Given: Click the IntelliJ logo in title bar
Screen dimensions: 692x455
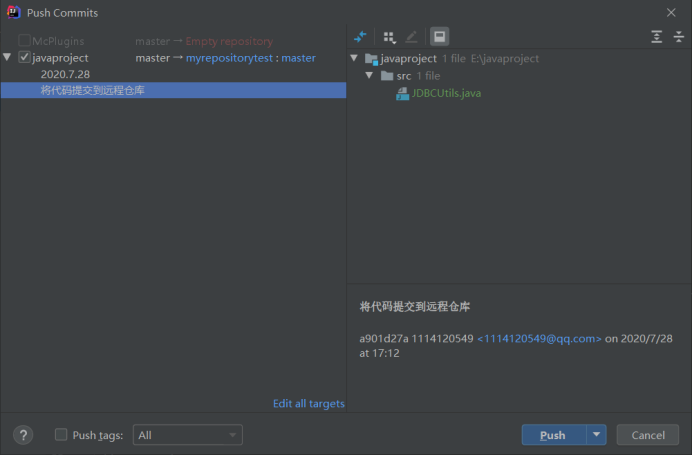Looking at the screenshot, I should [14, 12].
